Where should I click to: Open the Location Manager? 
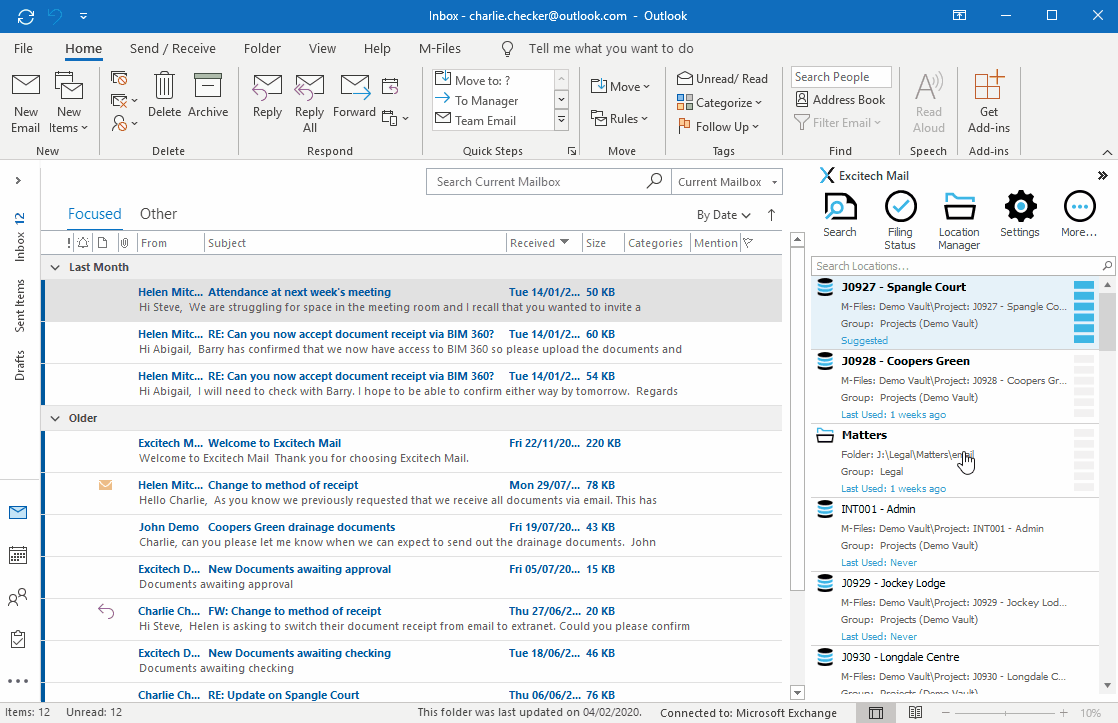tap(959, 220)
